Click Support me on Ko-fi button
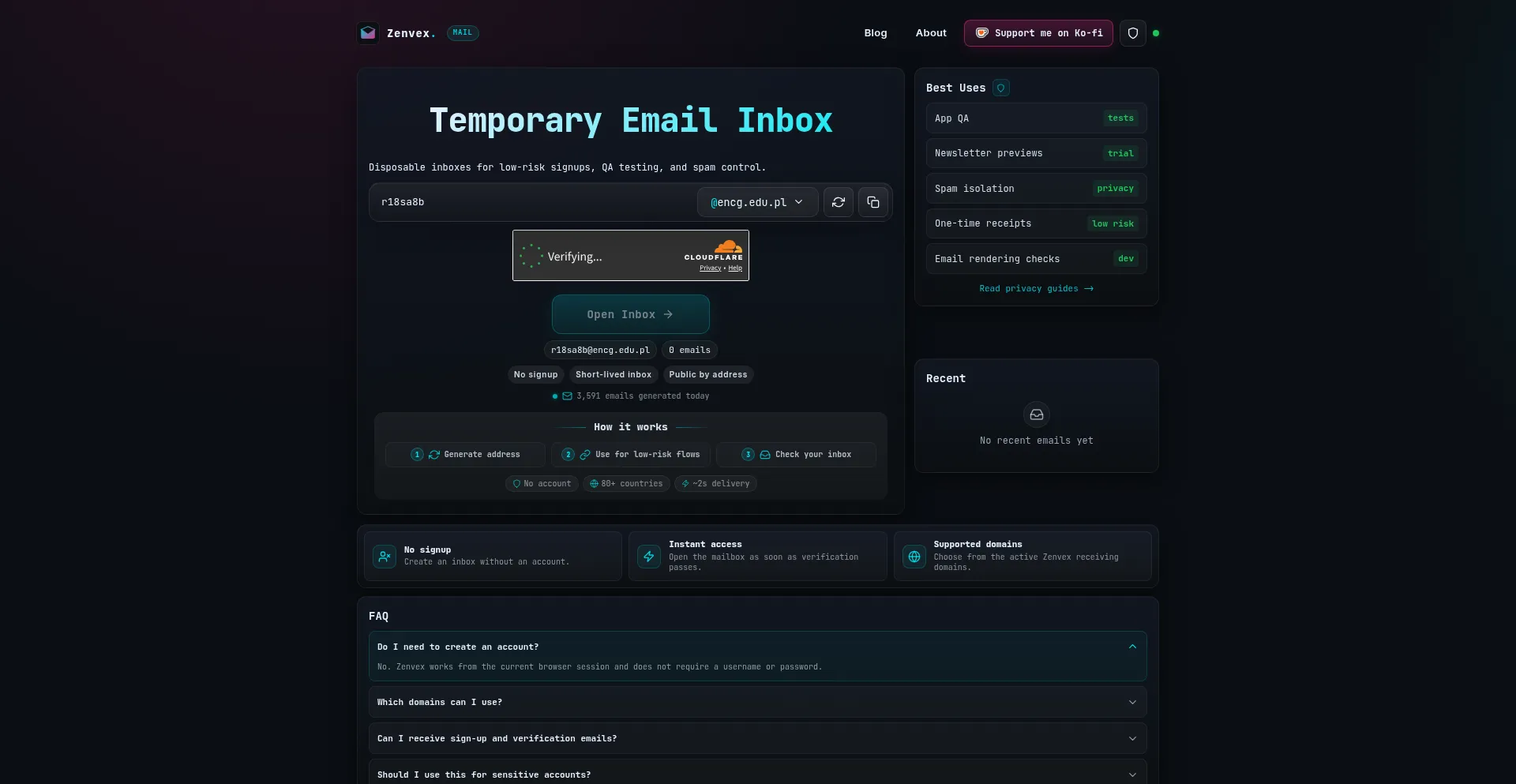 tap(1038, 33)
